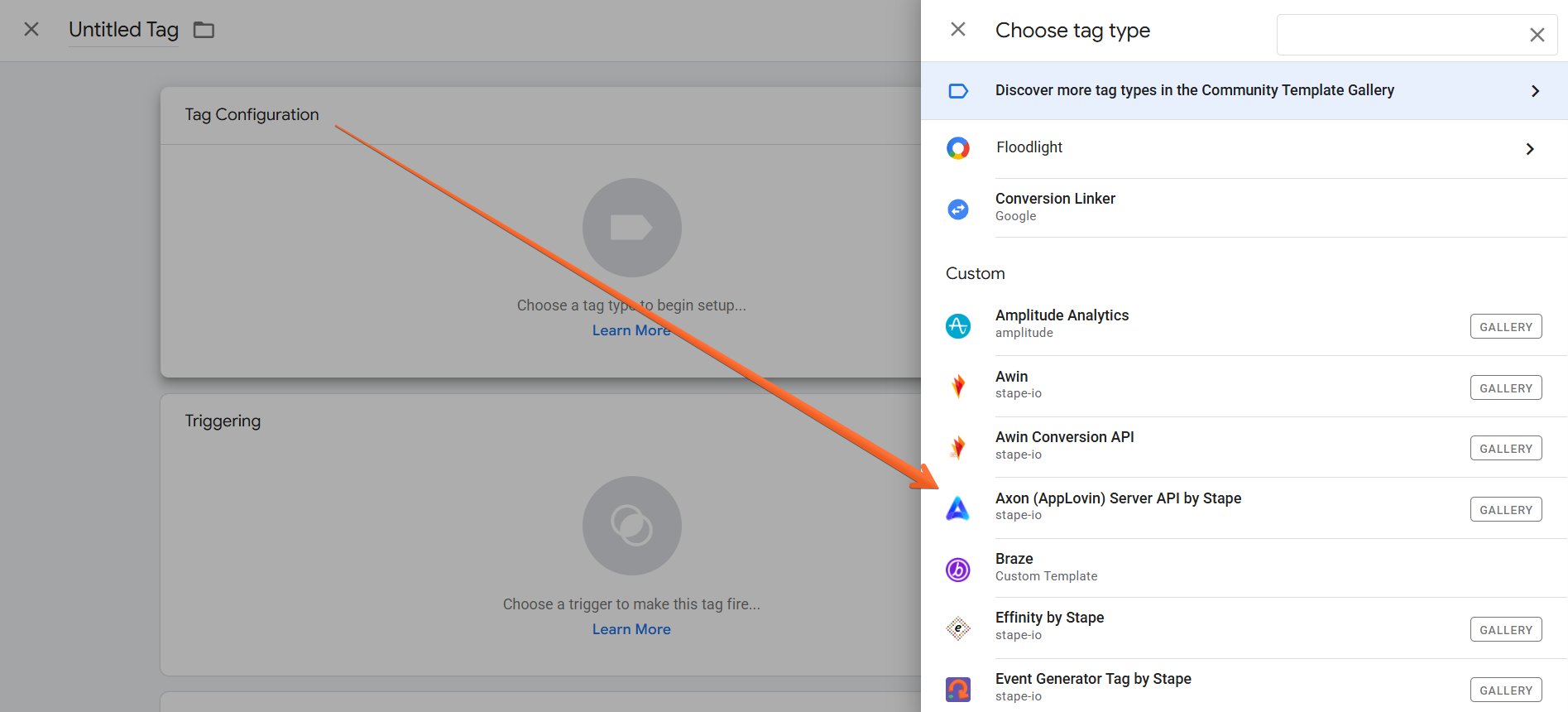This screenshot has width=1568, height=712.
Task: Select the Effinity by Stape template
Action: tap(1244, 628)
